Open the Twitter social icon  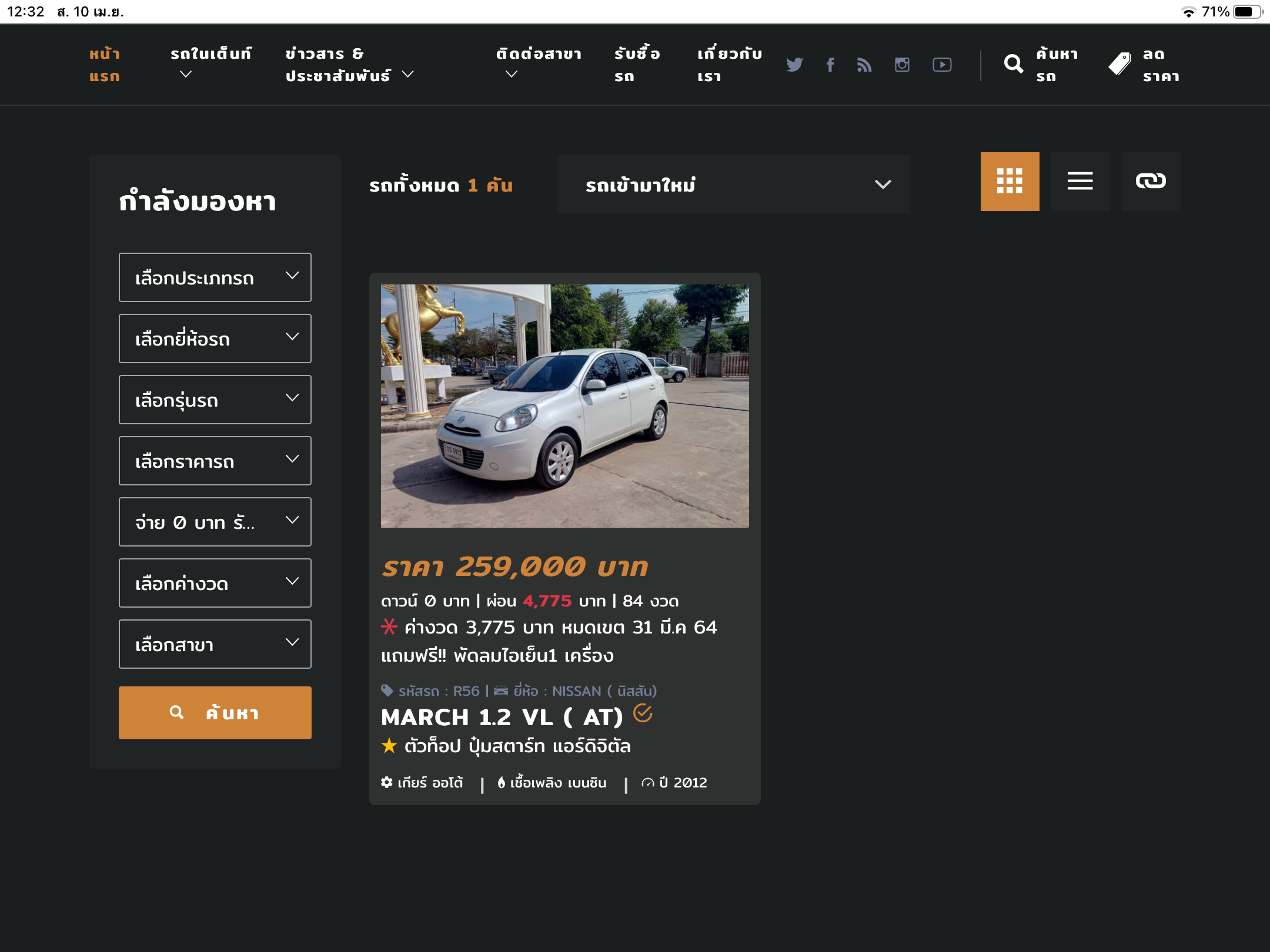794,65
